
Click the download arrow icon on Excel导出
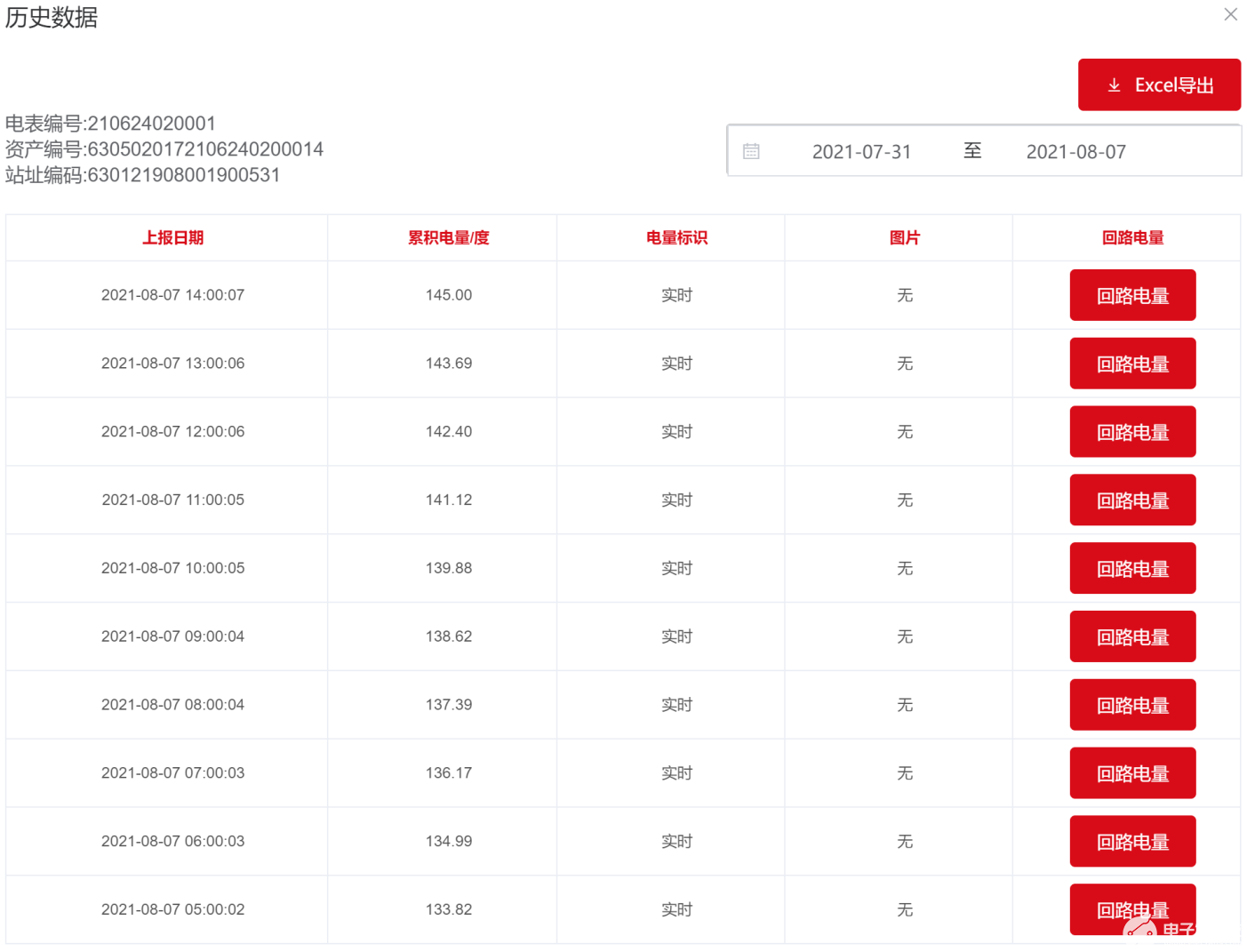(1114, 85)
